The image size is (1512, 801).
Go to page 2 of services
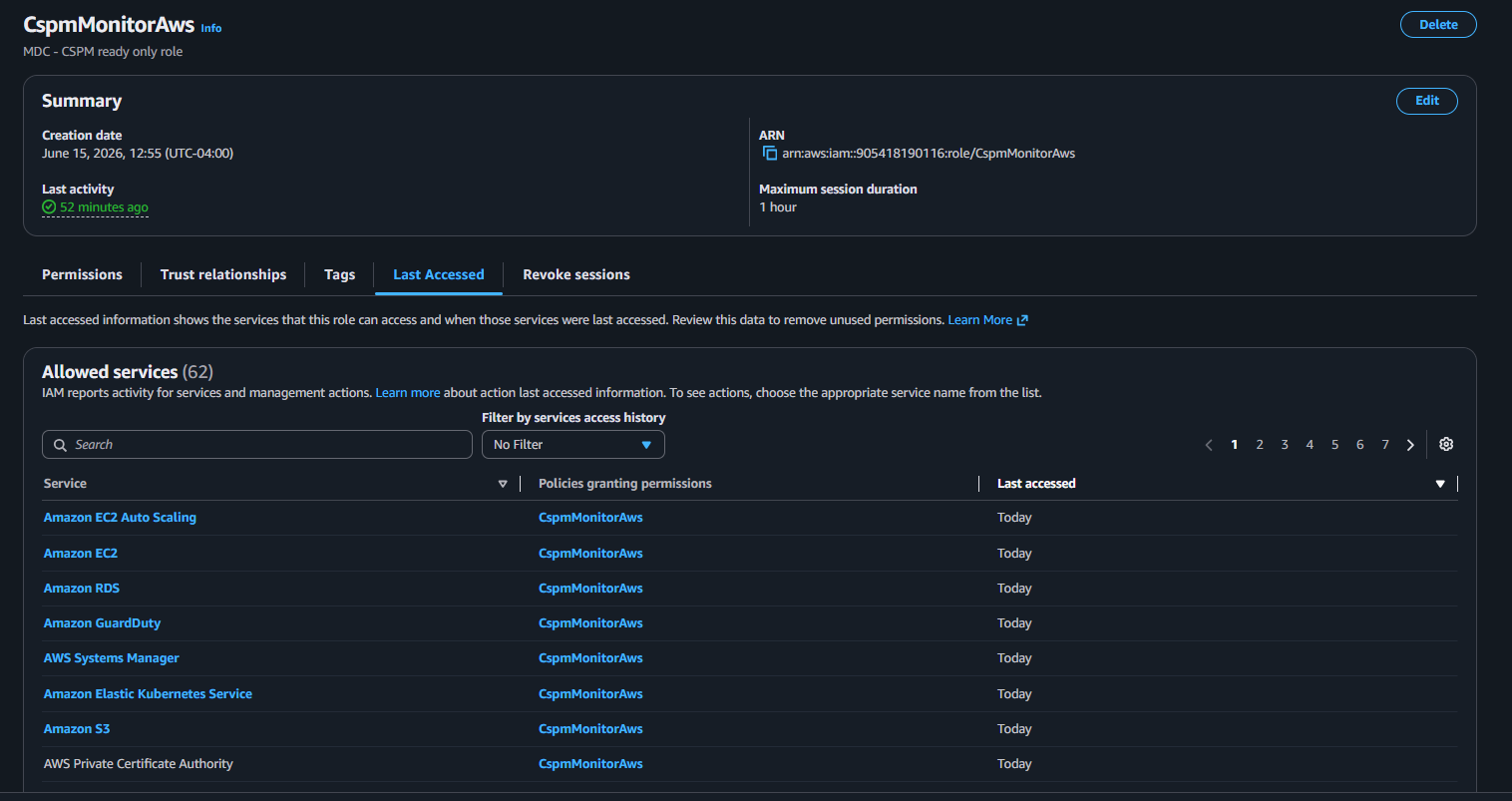click(x=1260, y=445)
